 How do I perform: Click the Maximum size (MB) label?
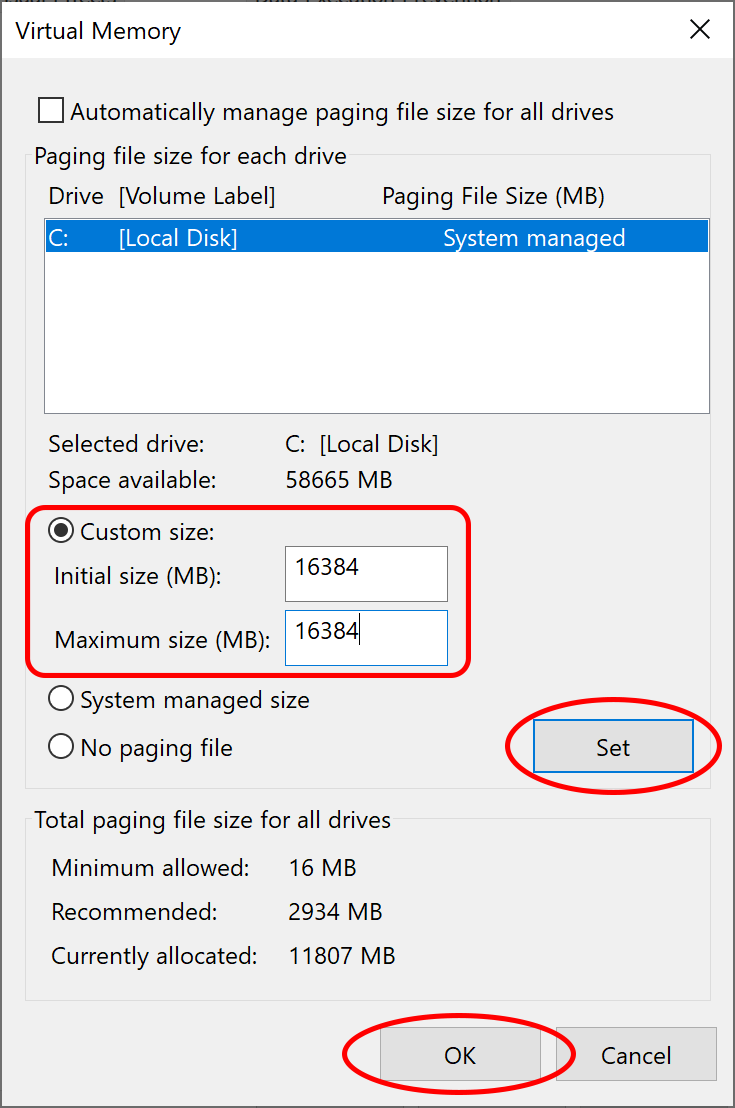coord(162,640)
